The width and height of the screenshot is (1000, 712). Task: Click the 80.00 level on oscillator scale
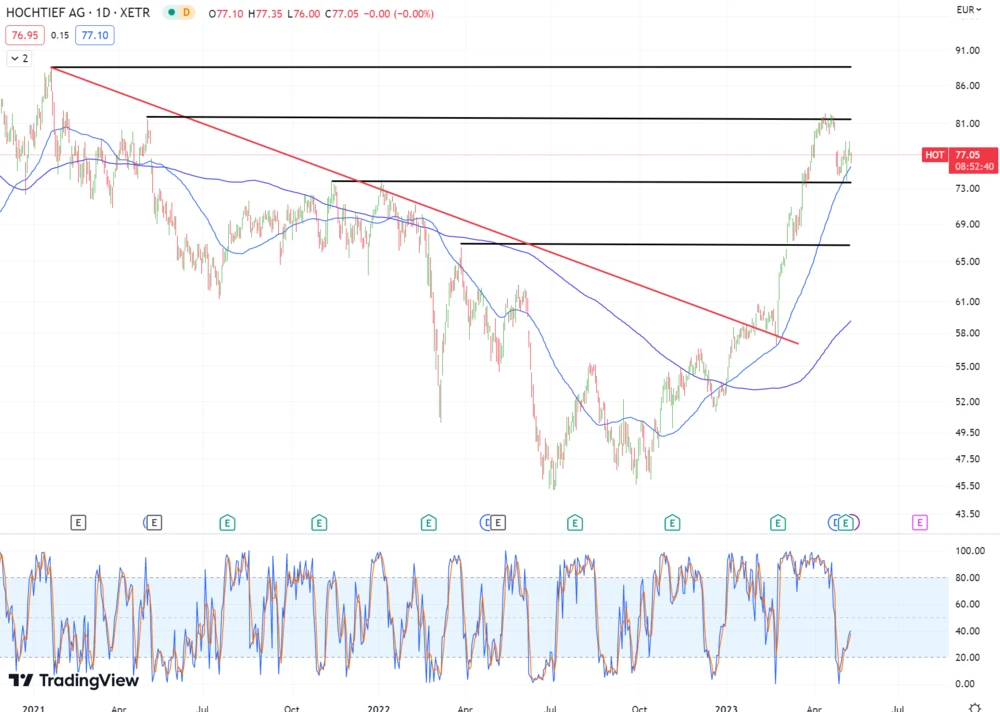(x=965, y=577)
